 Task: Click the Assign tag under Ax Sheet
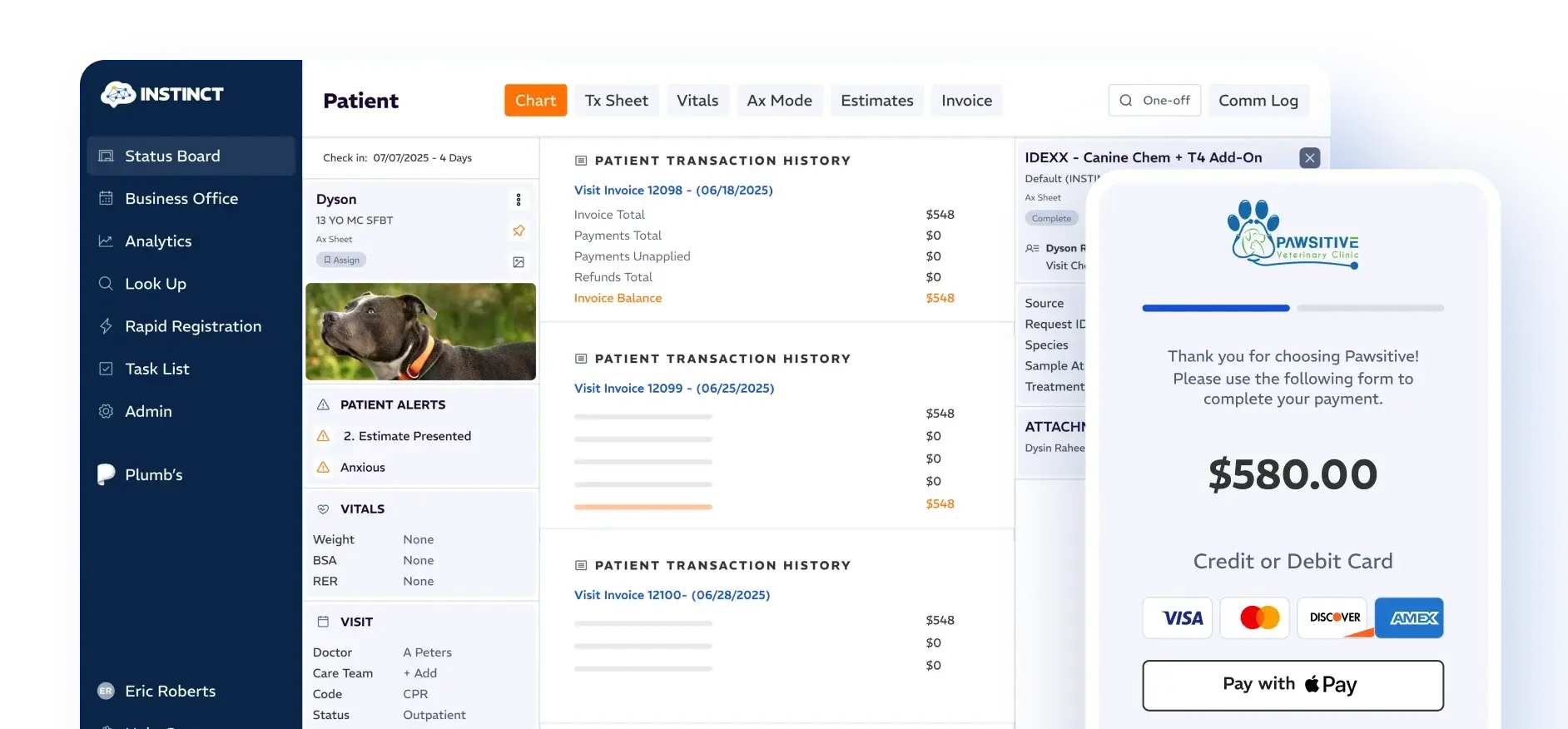[x=341, y=260]
